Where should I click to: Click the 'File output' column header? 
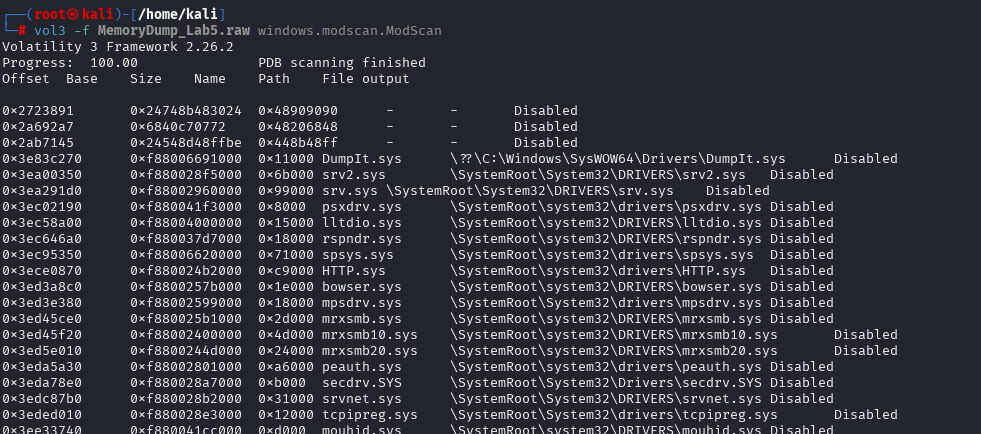coord(366,78)
